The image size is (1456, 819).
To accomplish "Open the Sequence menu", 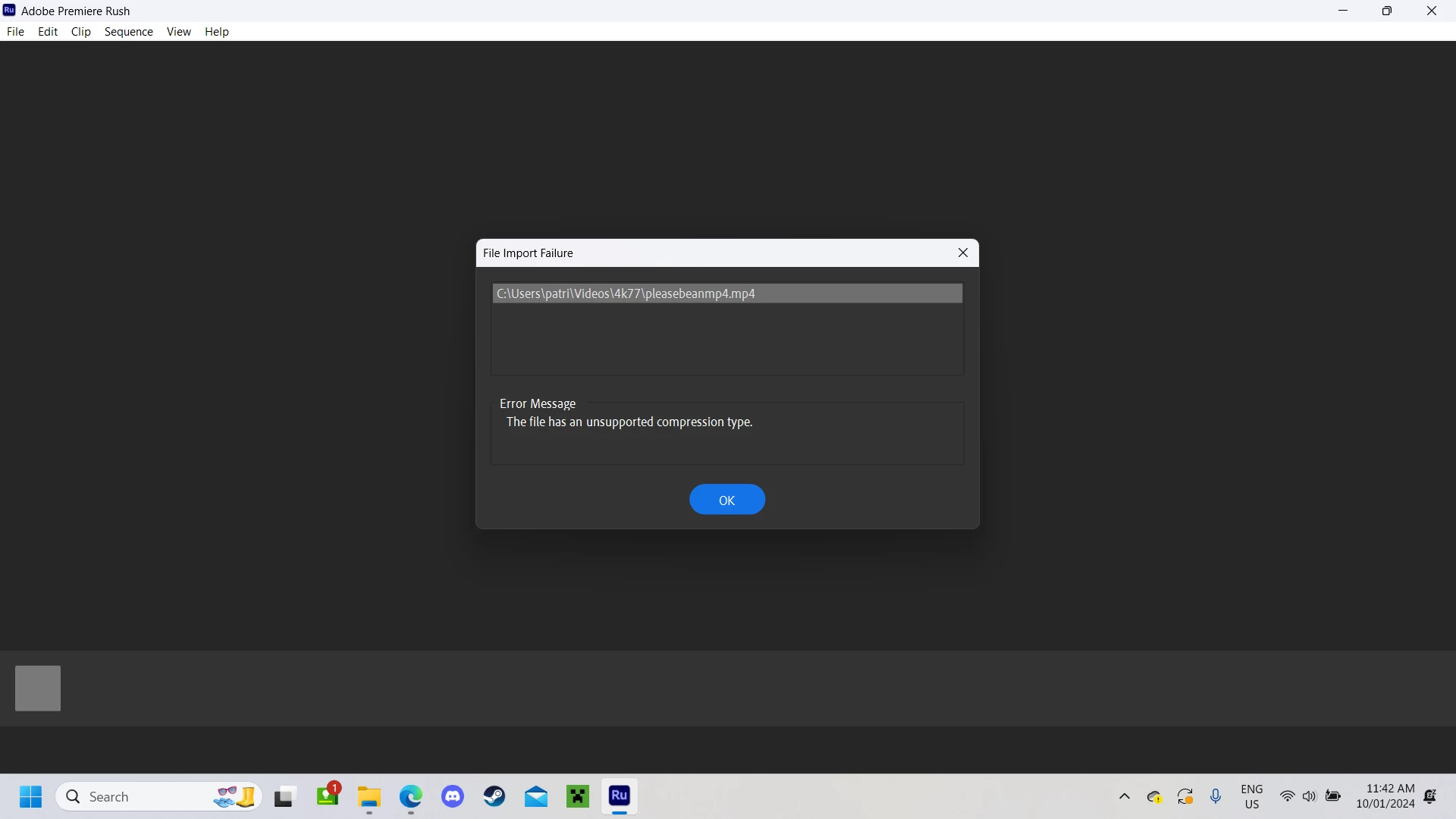I will pos(128,32).
